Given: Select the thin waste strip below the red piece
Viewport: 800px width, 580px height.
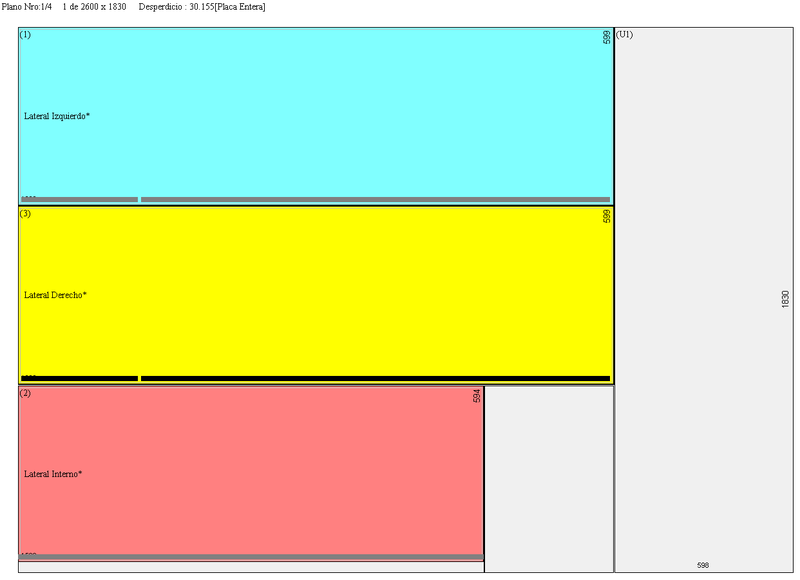Looking at the screenshot, I should 251,567.
